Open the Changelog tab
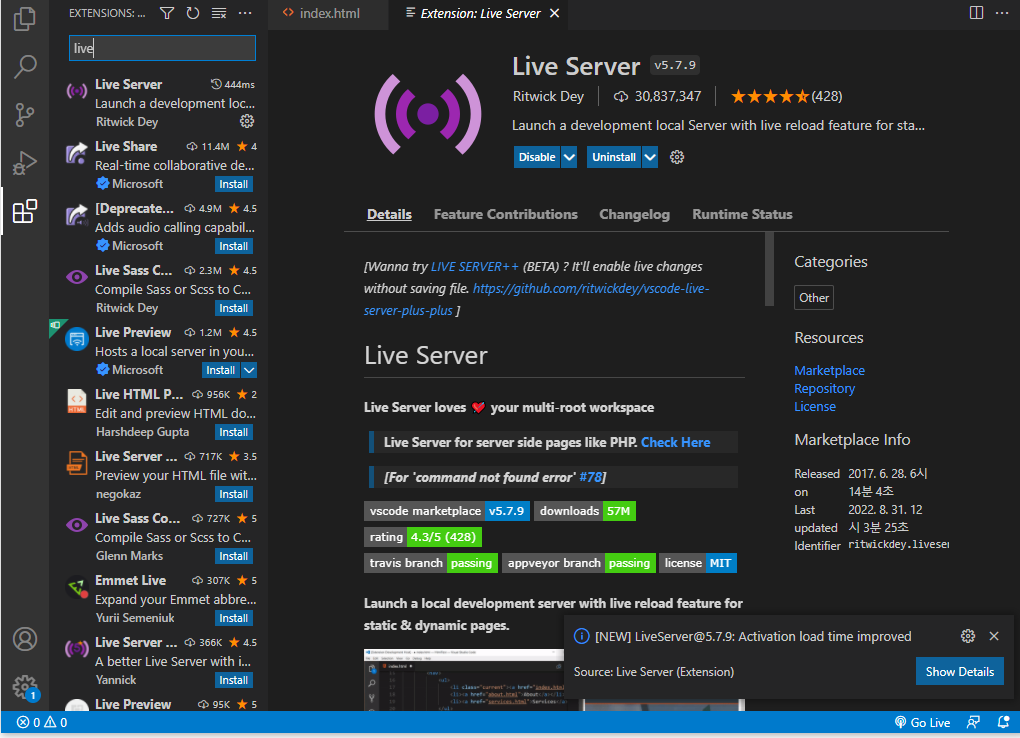1020x738 pixels. click(x=634, y=214)
